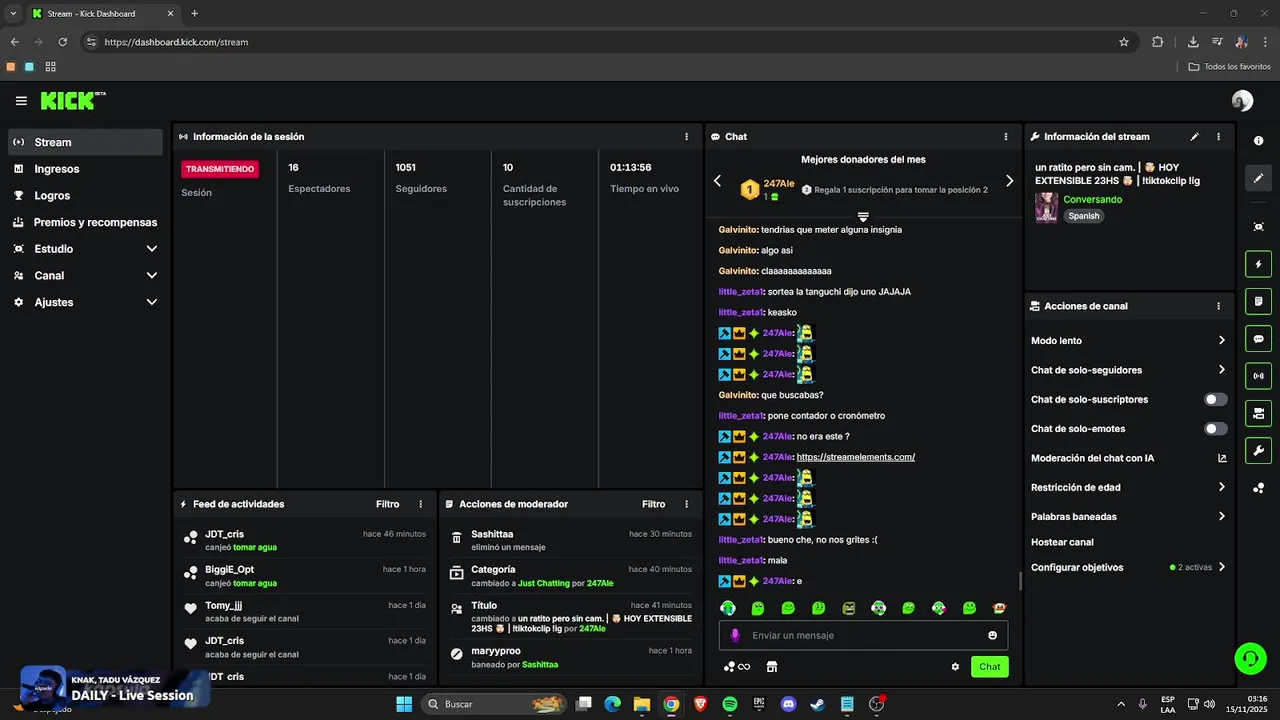Edit stream info with pencil icon
This screenshot has width=1280, height=720.
[x=1194, y=137]
